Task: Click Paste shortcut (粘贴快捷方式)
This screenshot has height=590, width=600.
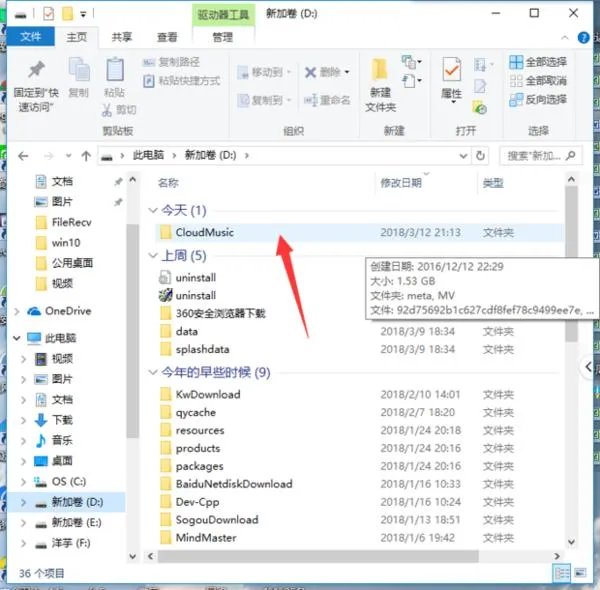Action: (182, 81)
